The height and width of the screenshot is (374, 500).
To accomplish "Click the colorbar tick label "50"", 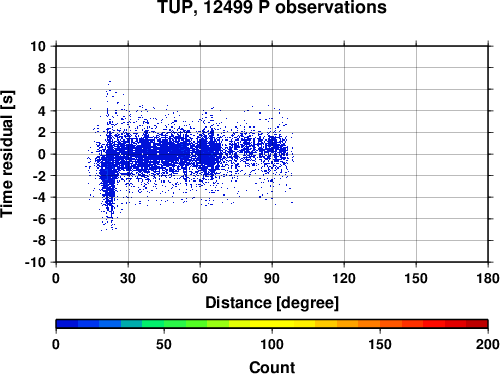I will [164, 344].
